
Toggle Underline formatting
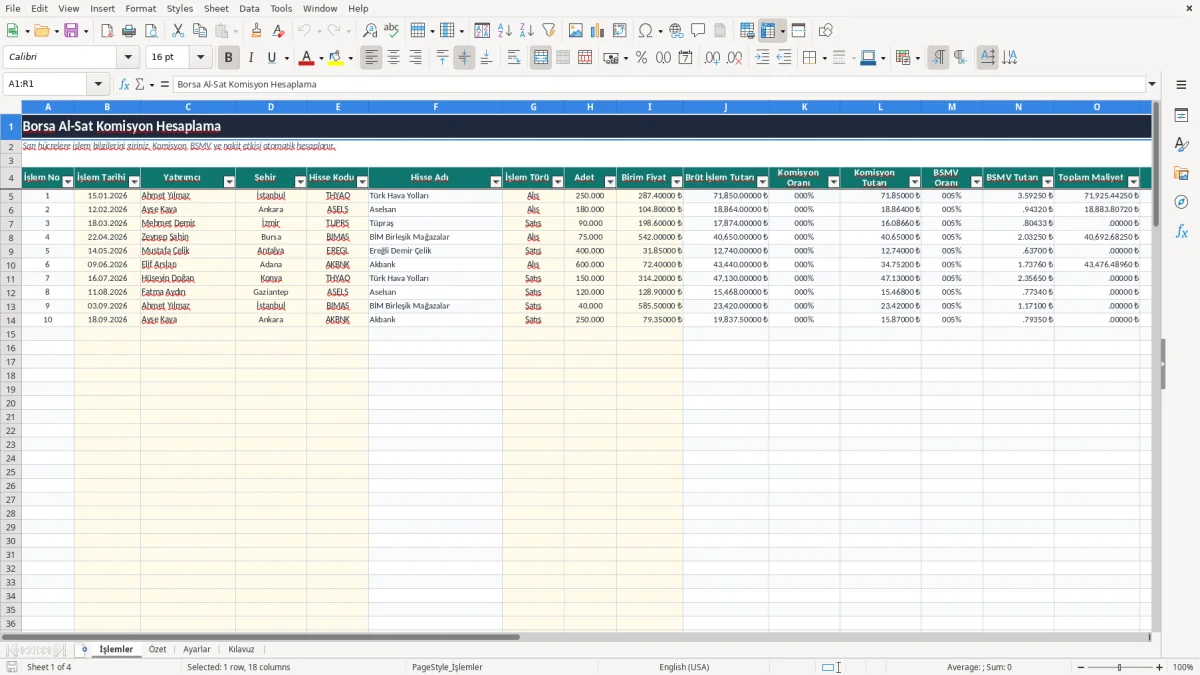pyautogui.click(x=271, y=58)
